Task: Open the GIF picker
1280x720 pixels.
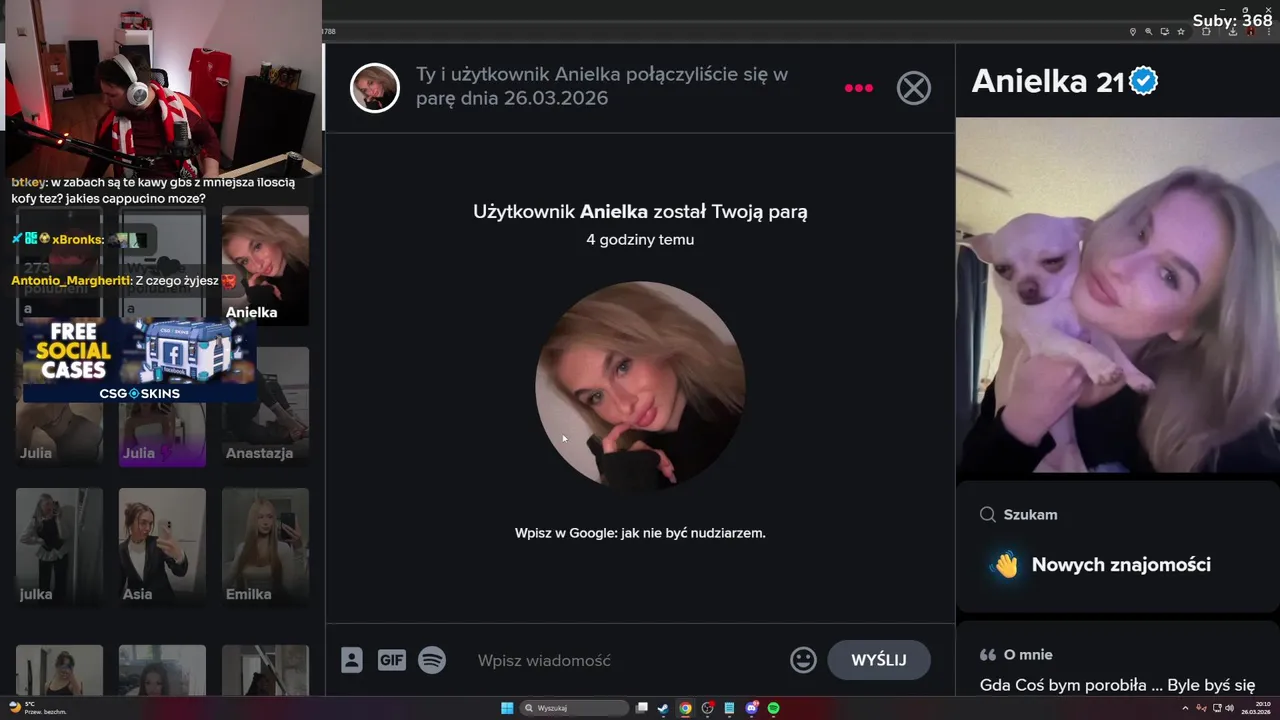Action: point(391,660)
